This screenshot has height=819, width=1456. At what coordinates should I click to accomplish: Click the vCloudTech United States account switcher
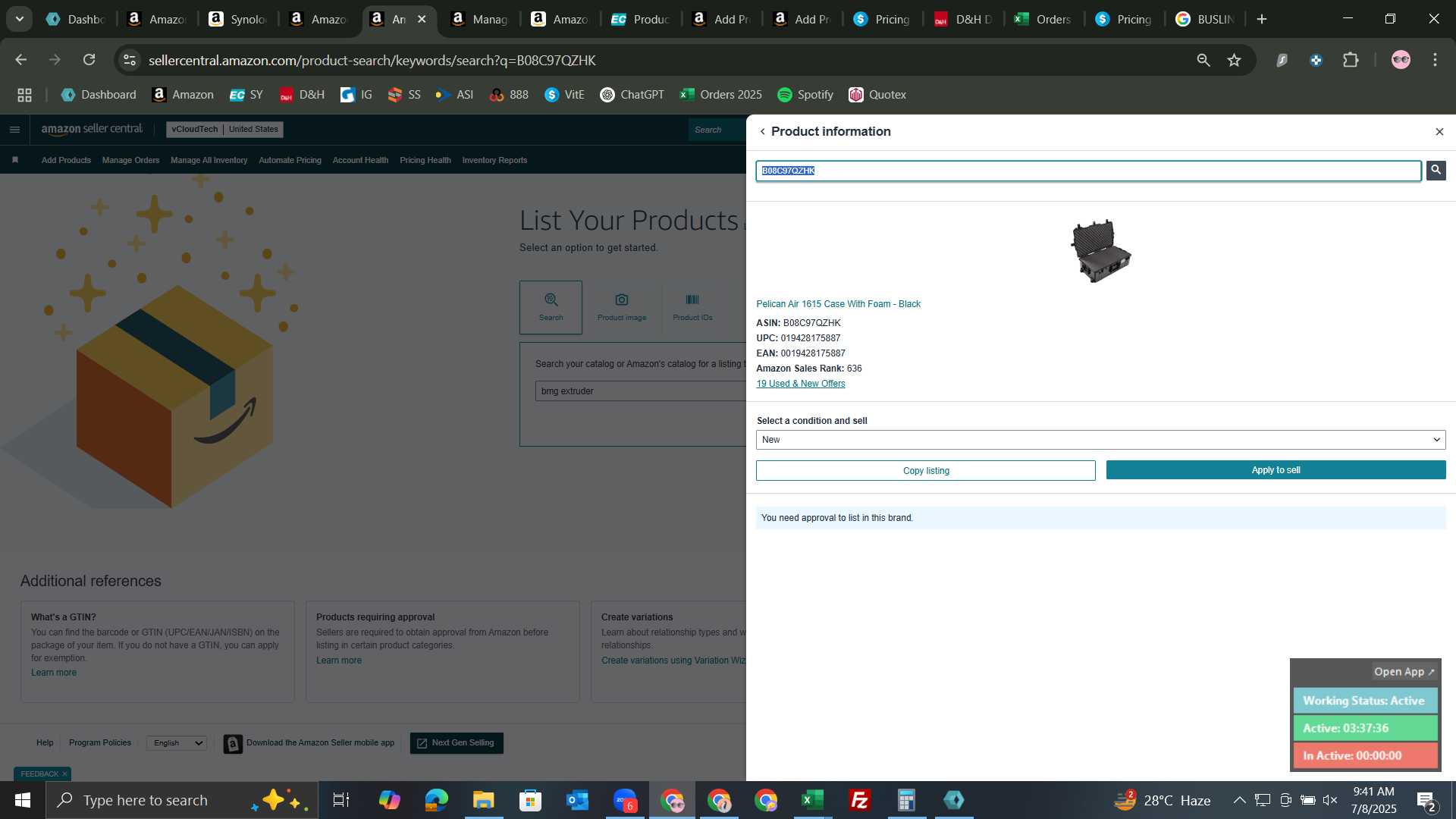click(x=224, y=130)
